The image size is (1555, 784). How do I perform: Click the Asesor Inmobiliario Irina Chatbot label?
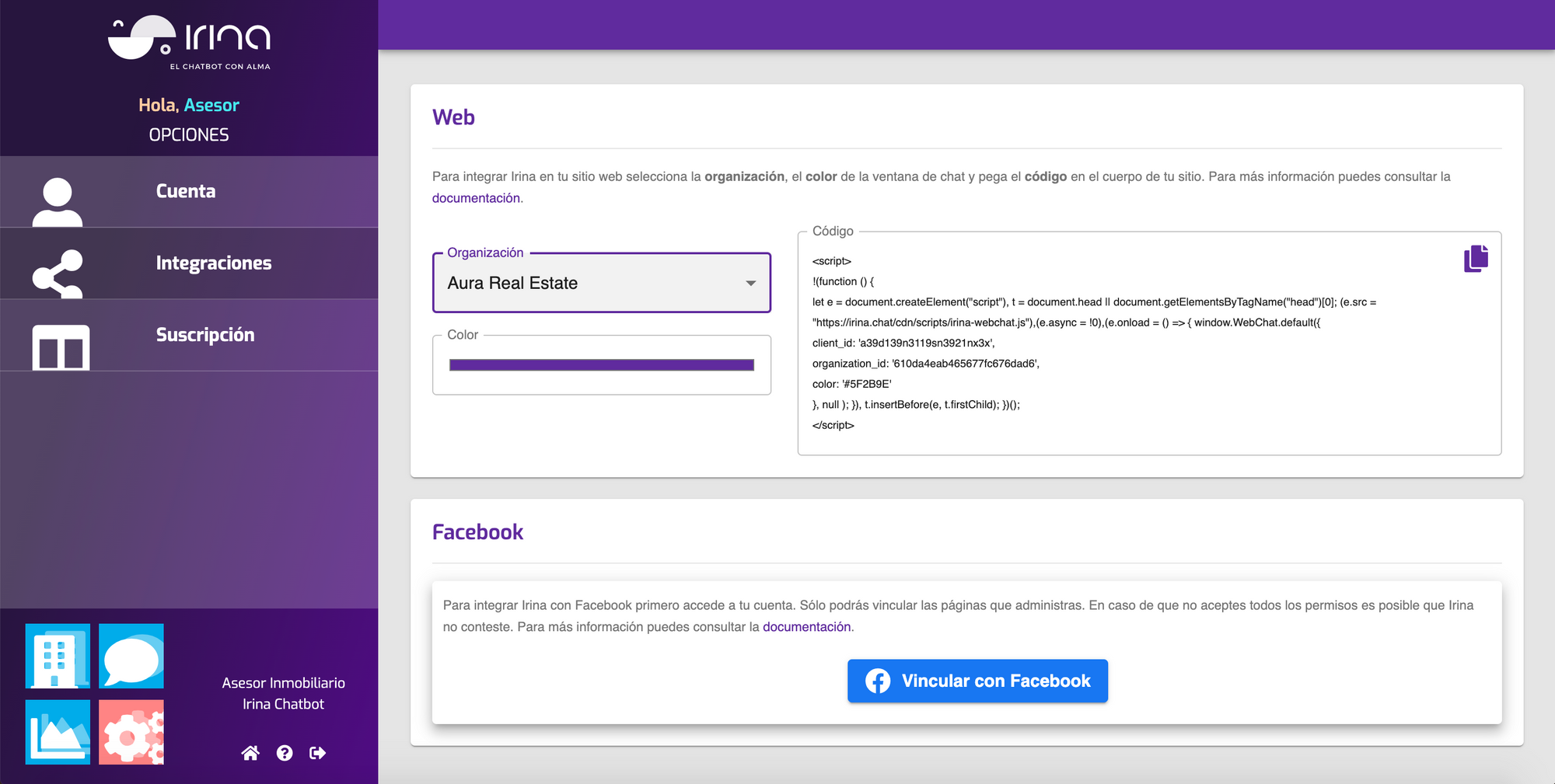tap(283, 693)
